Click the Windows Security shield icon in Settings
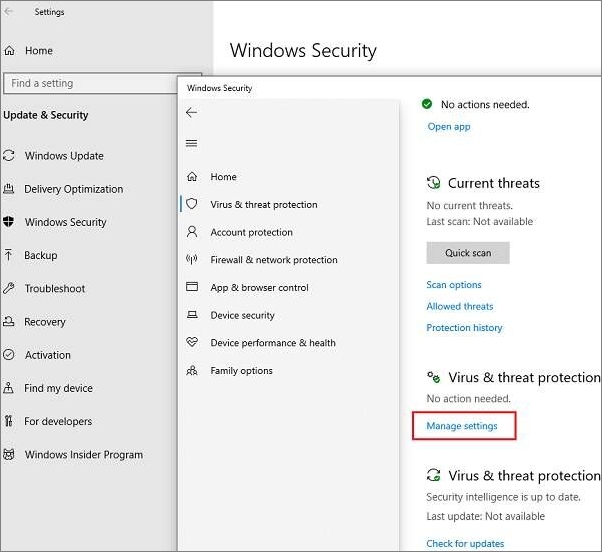Image resolution: width=602 pixels, height=552 pixels. (x=8, y=221)
